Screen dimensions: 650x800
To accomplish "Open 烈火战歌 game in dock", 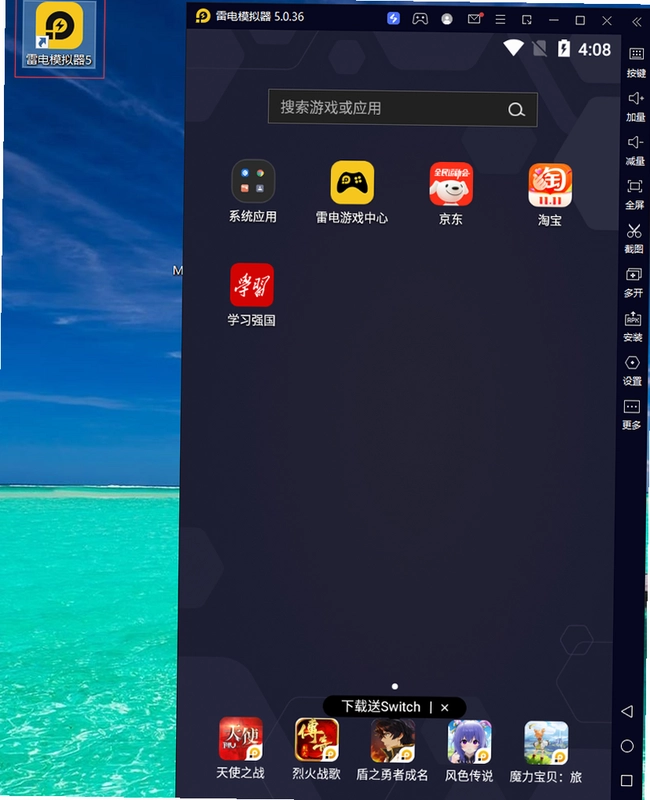I will tap(317, 739).
